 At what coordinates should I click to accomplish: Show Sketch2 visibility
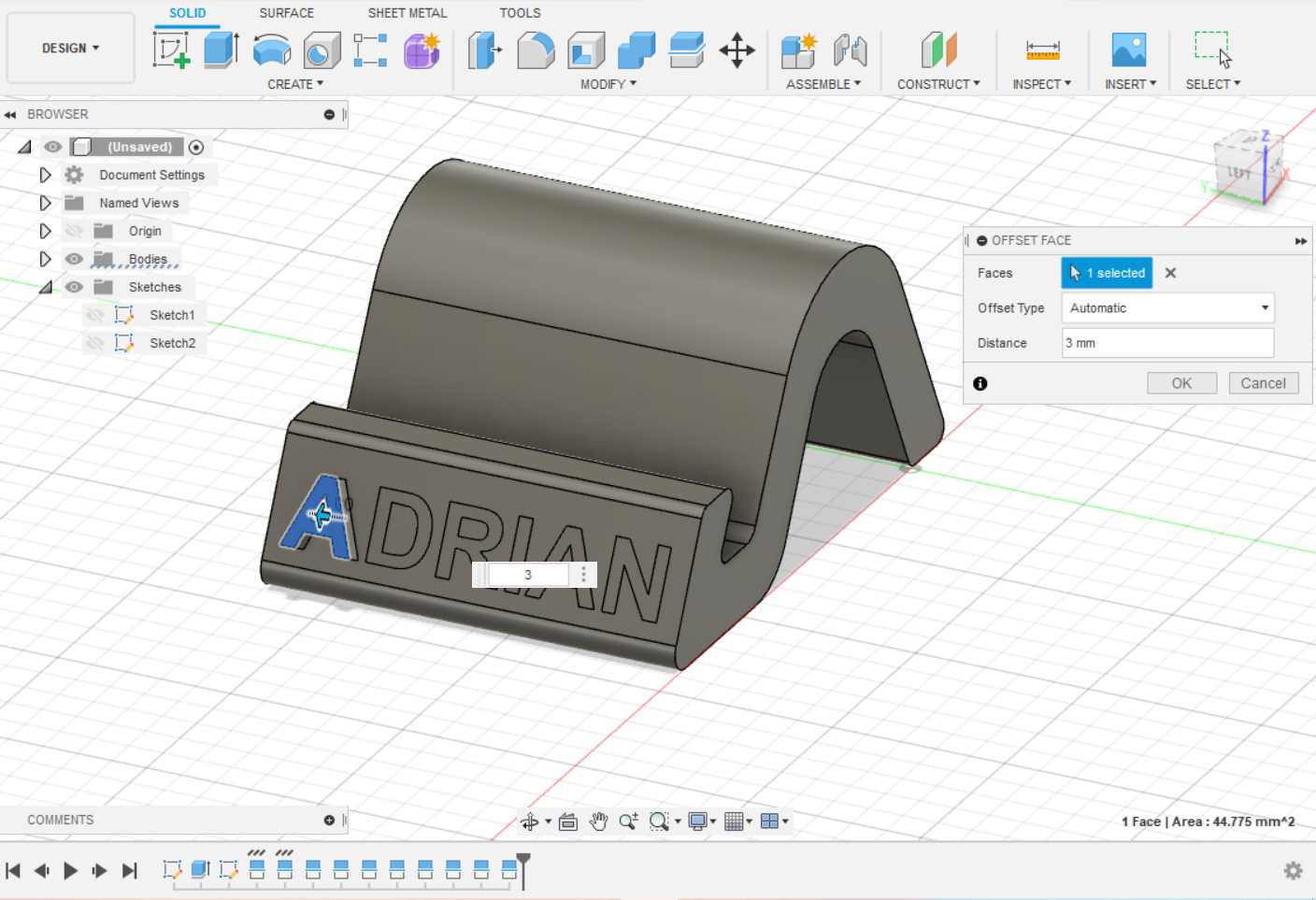(94, 343)
